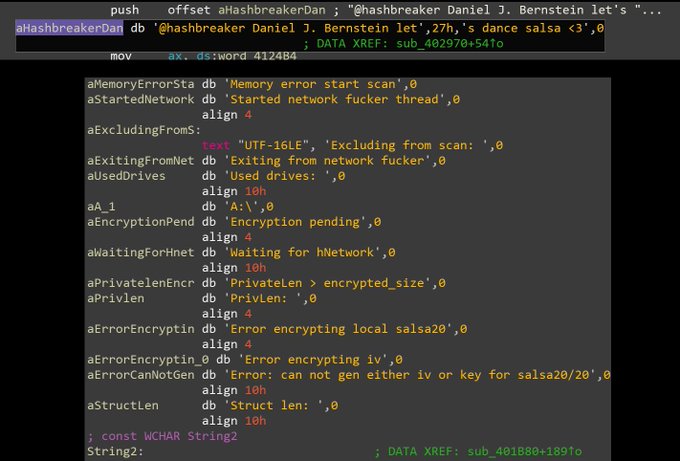The height and width of the screenshot is (461, 680).
Task: Select the aWaitingForHnet label
Action: point(141,252)
